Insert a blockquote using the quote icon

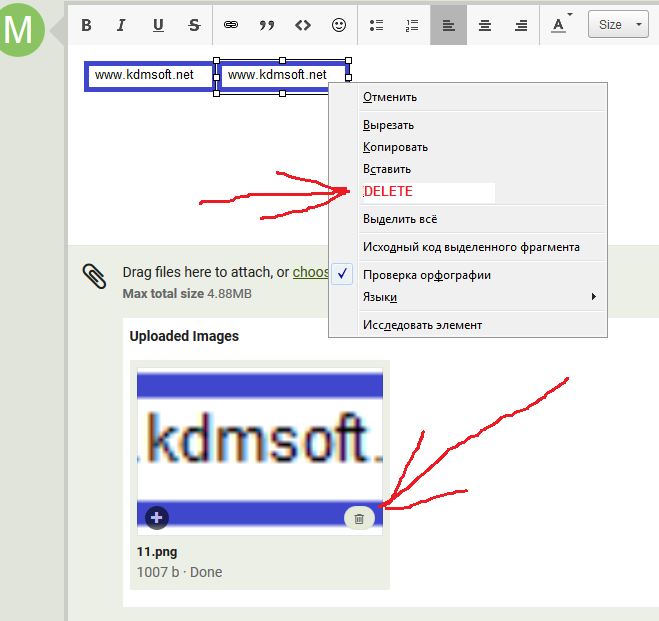pyautogui.click(x=266, y=25)
